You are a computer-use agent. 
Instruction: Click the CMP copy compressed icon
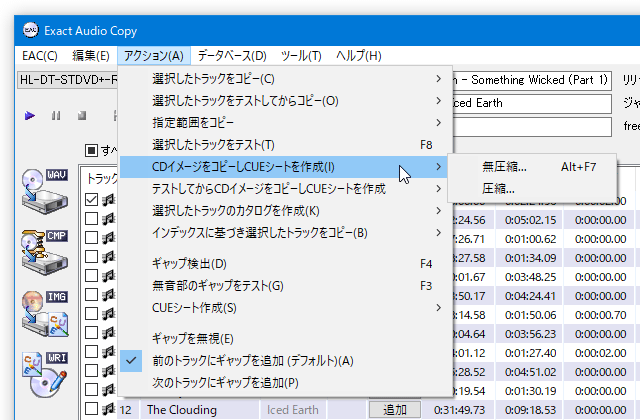click(x=45, y=252)
